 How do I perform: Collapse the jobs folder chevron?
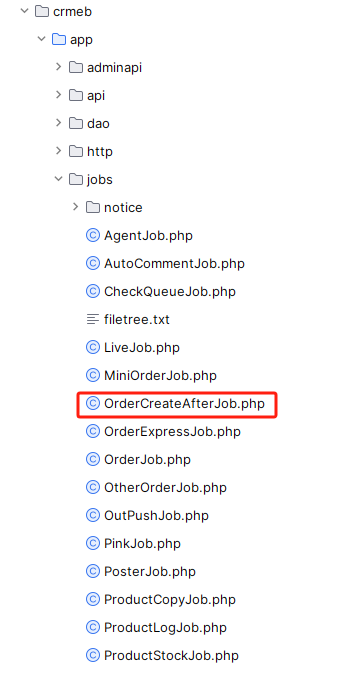tap(58, 179)
